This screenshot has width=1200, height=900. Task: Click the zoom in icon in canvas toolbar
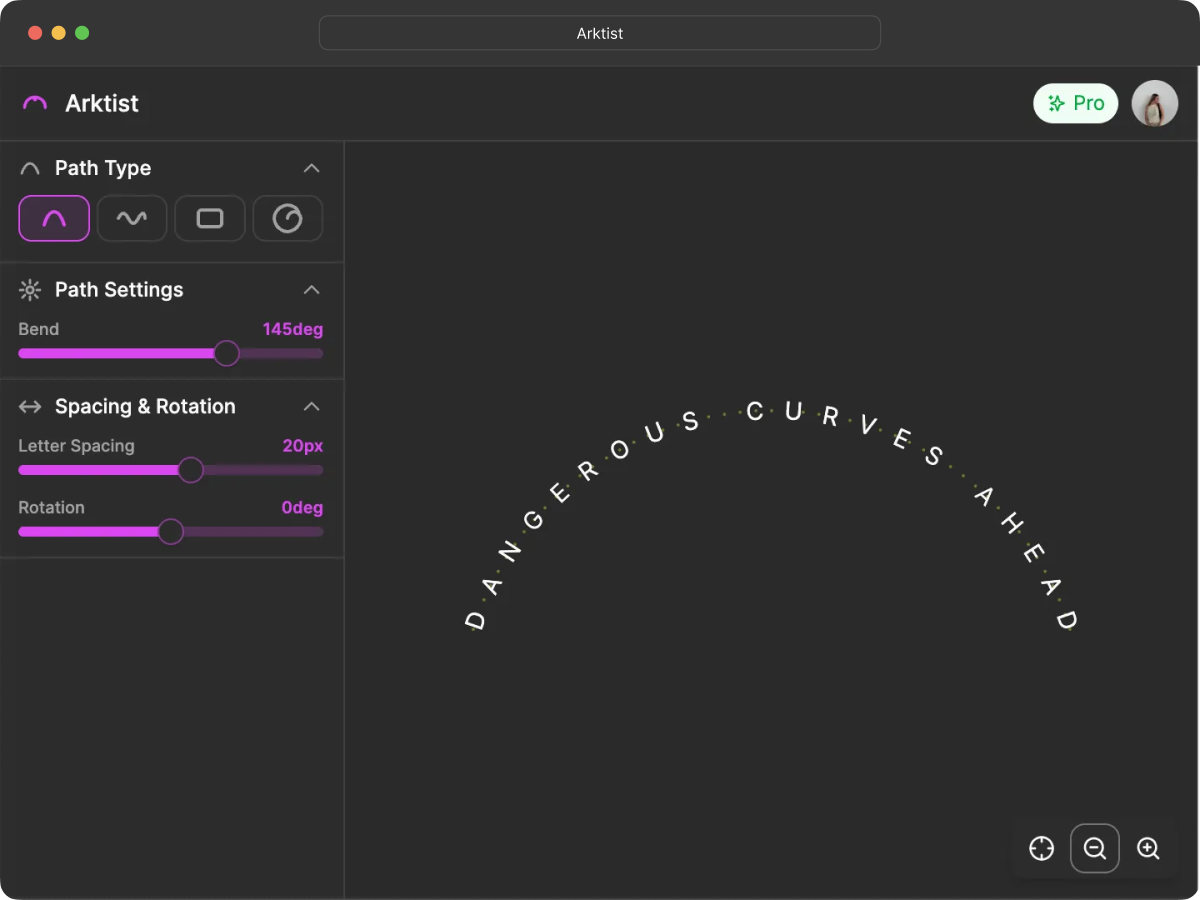1148,848
